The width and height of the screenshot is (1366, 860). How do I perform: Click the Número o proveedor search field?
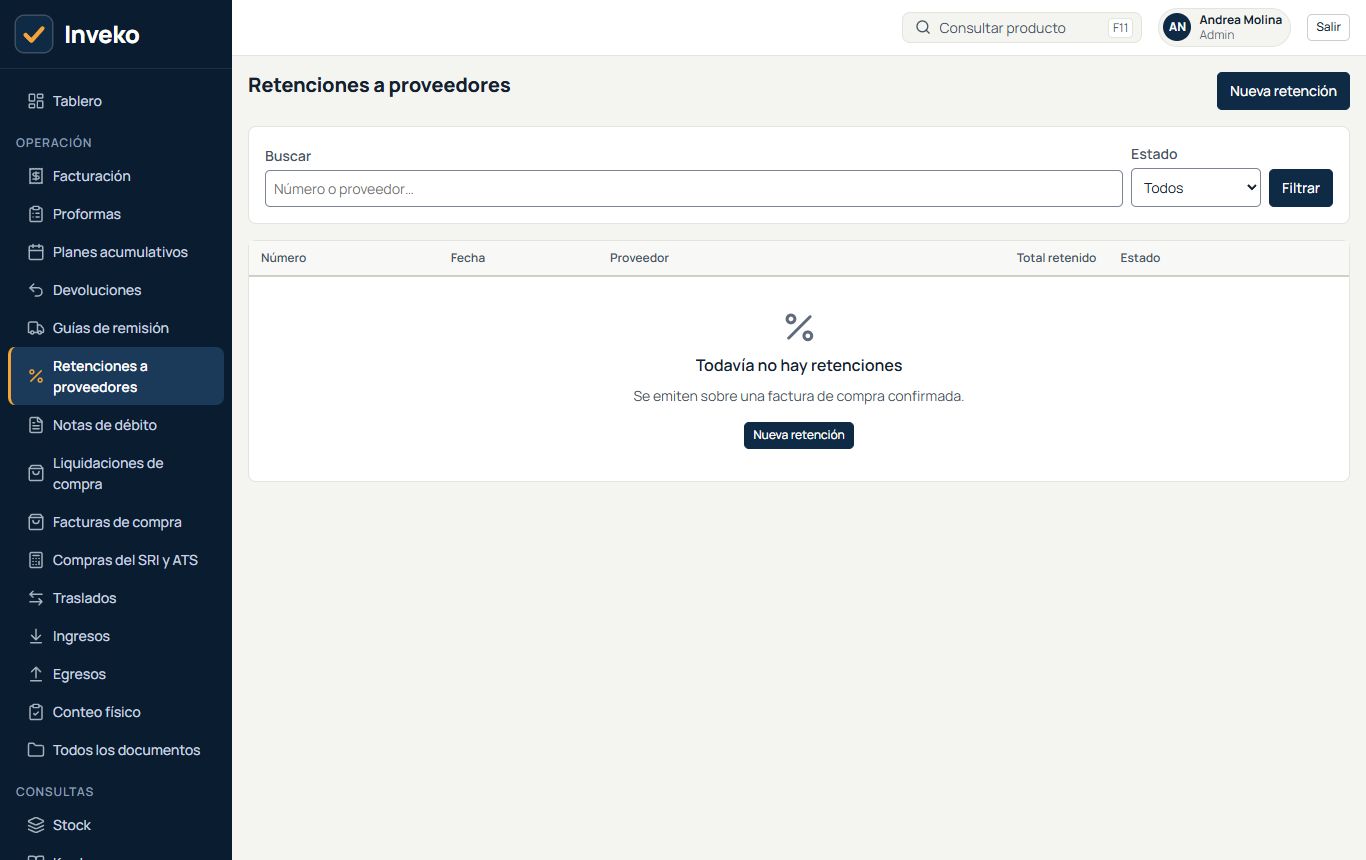click(693, 189)
